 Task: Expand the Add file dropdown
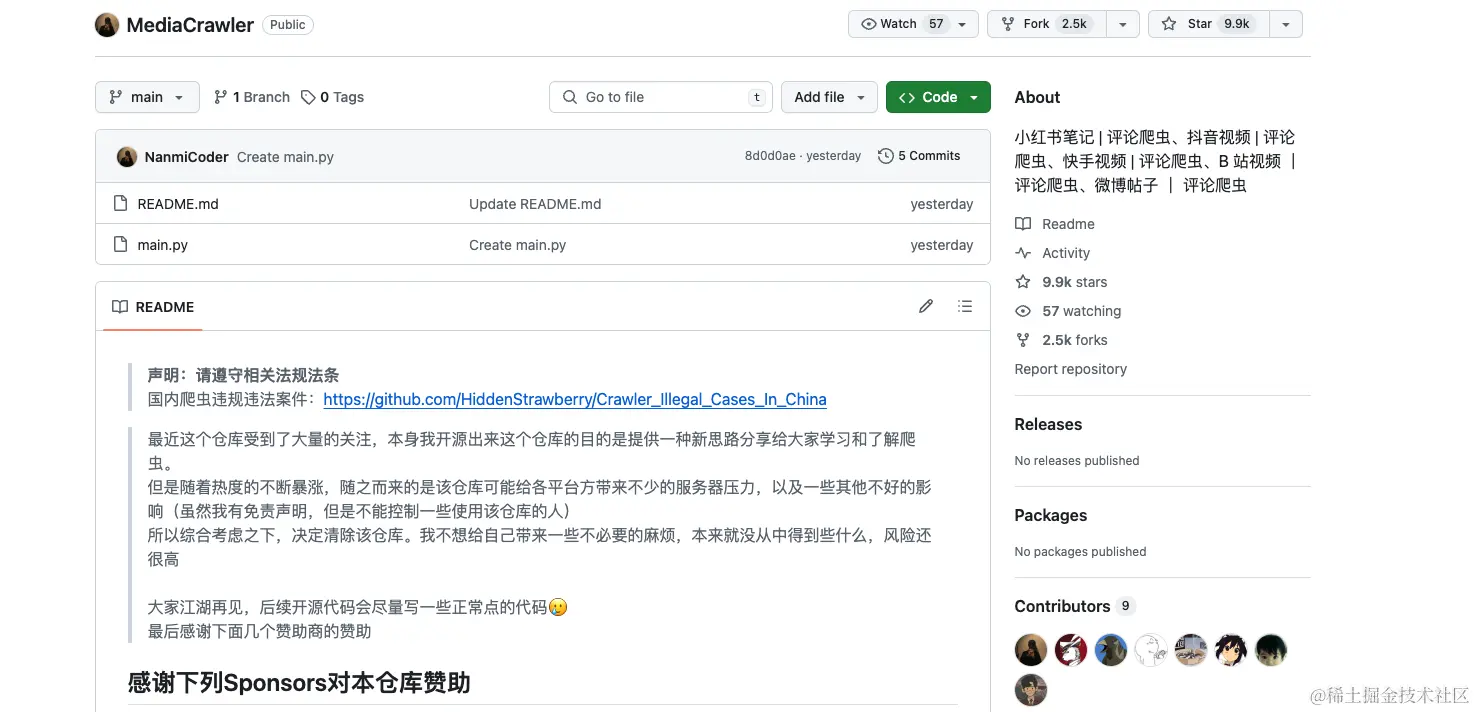pos(829,97)
